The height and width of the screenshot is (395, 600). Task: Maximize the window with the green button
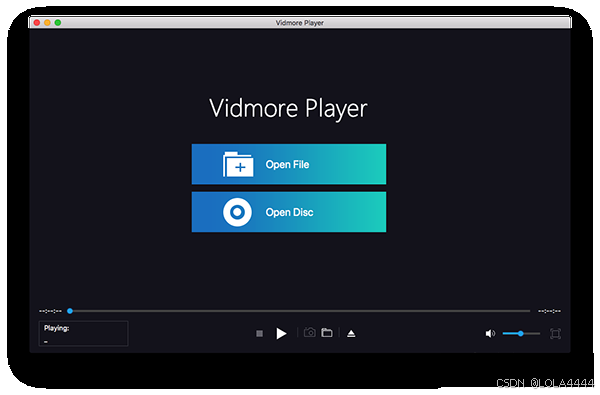pyautogui.click(x=58, y=23)
